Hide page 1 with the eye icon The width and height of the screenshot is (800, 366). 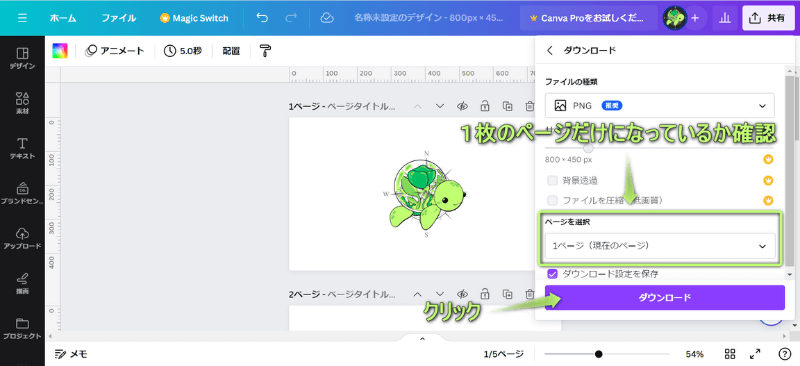tap(462, 106)
